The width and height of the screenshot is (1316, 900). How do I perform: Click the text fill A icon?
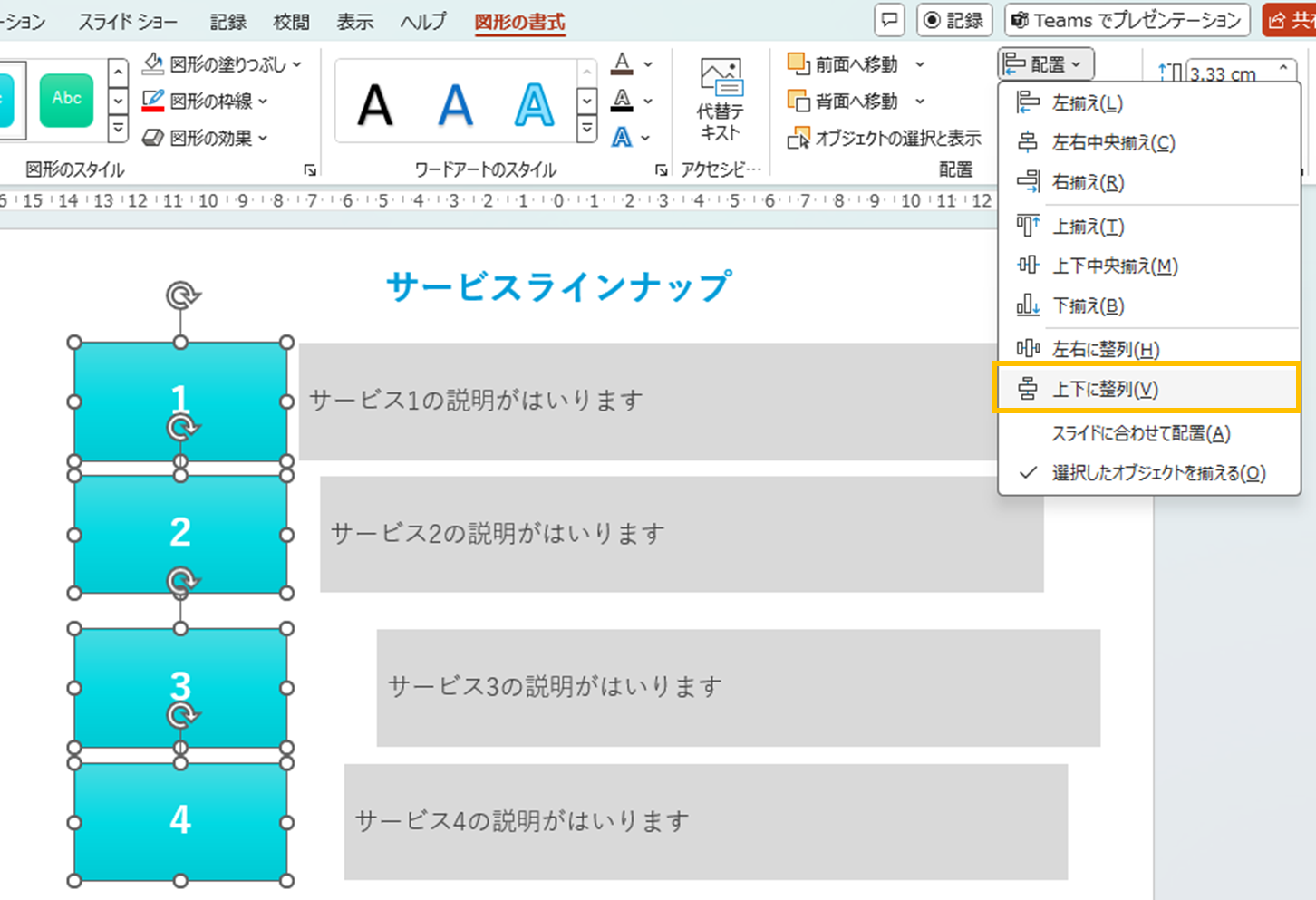(622, 63)
